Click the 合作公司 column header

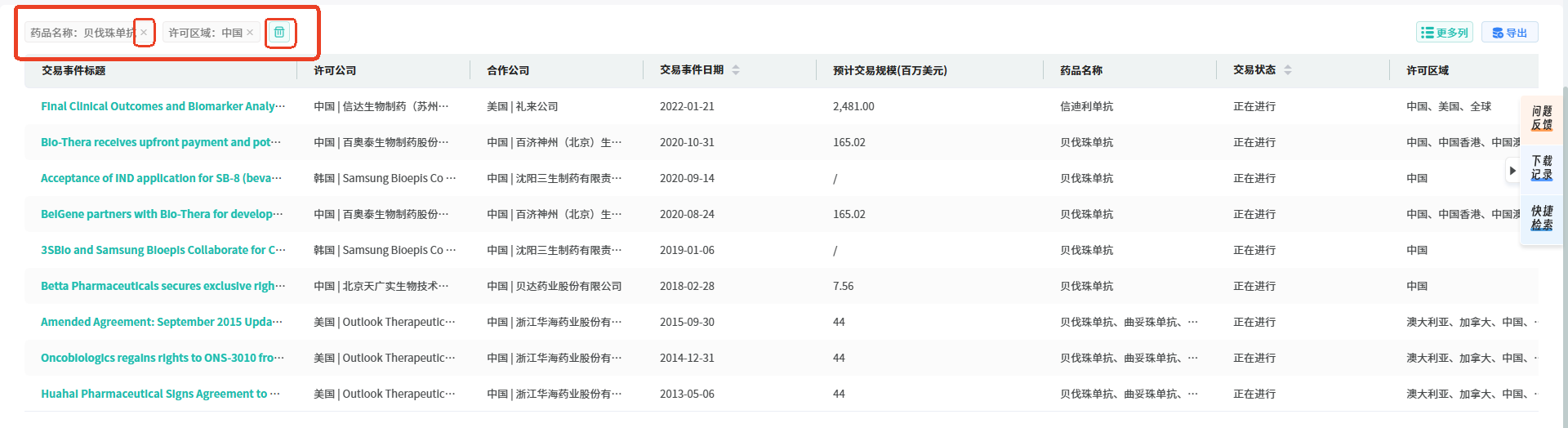point(508,70)
